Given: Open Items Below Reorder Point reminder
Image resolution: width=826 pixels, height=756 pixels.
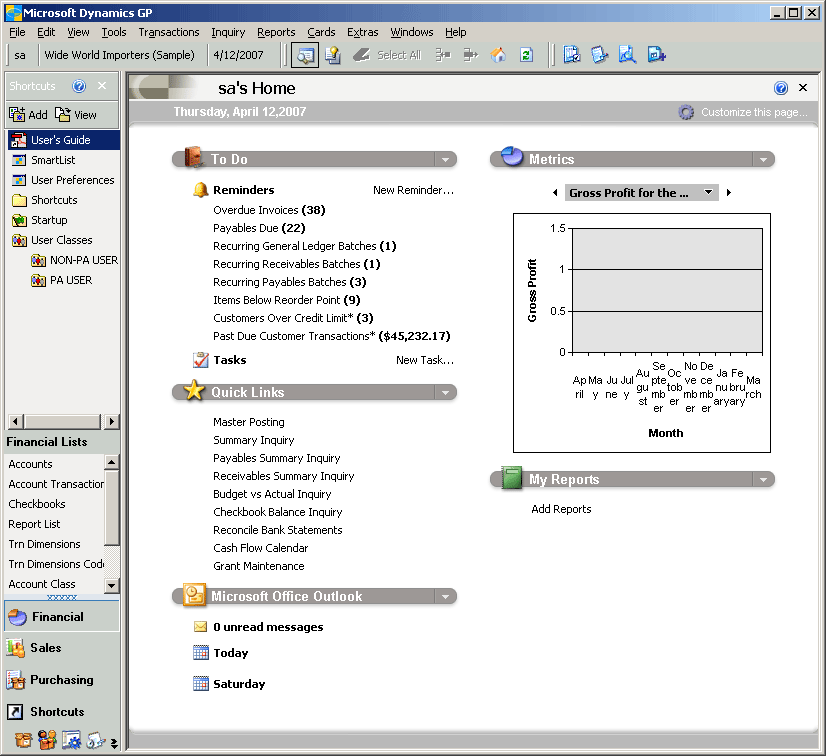Looking at the screenshot, I should coord(287,300).
